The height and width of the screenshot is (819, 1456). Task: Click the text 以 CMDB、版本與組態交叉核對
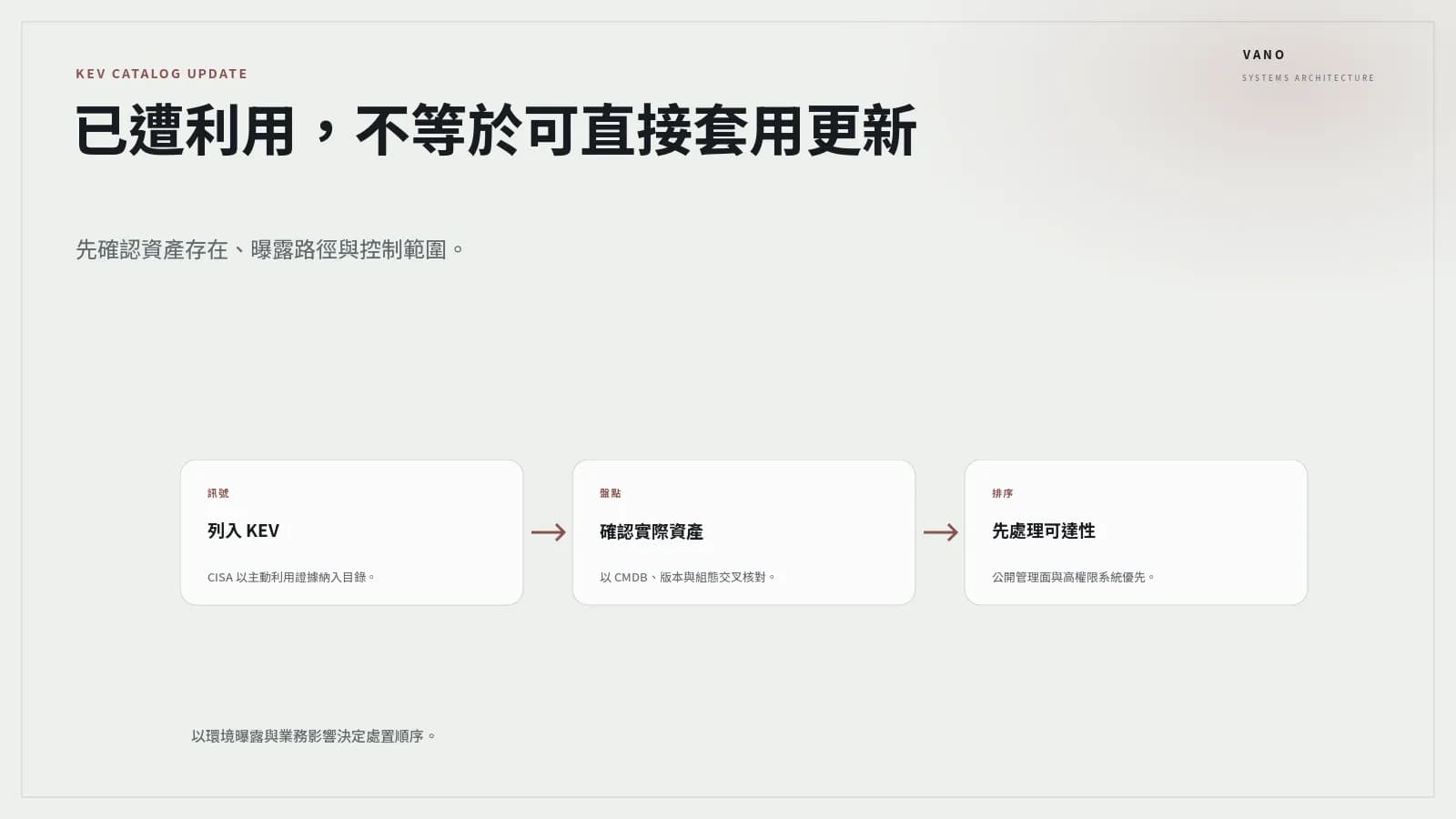point(687,577)
